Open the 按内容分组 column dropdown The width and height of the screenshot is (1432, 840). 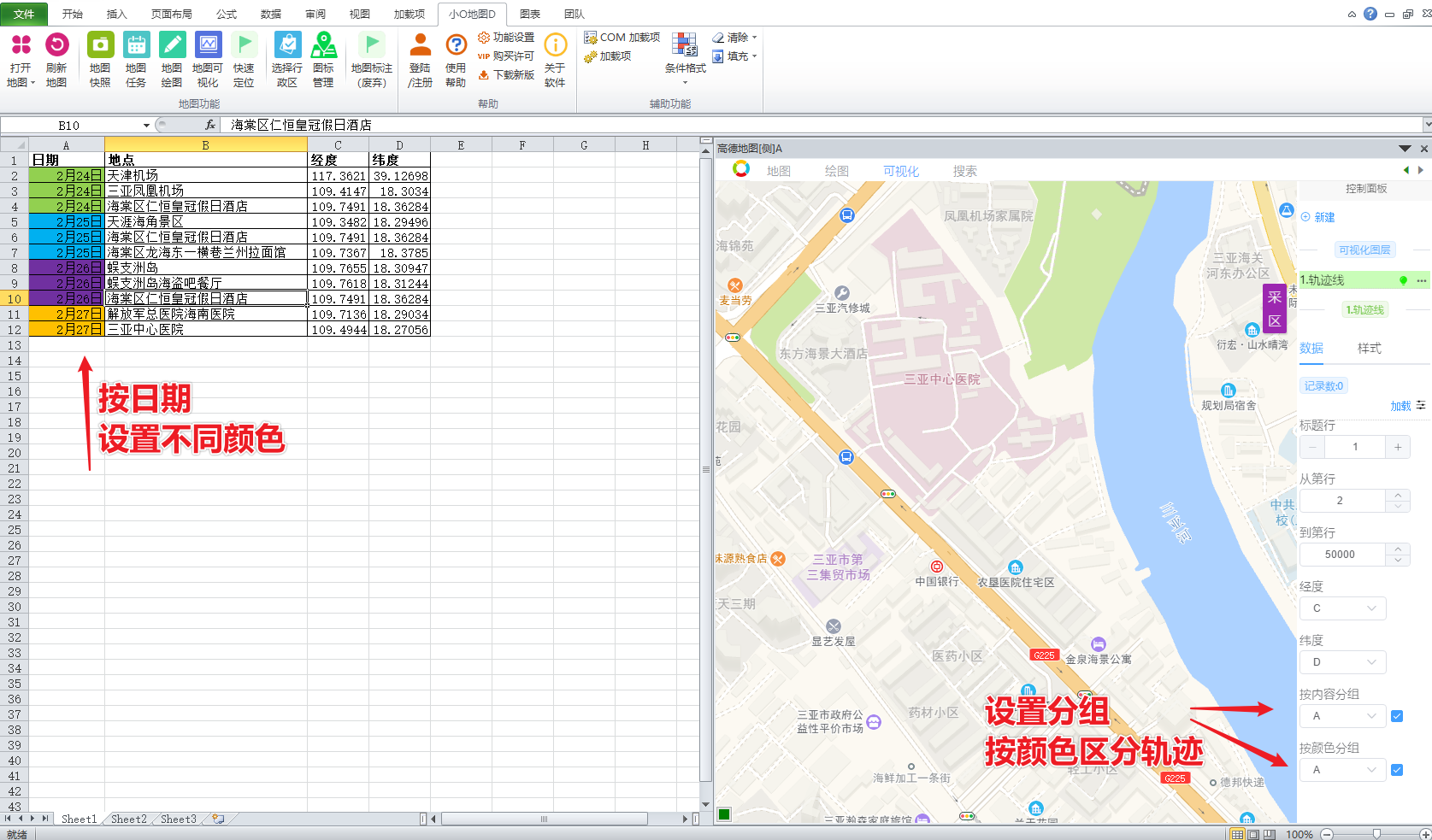tap(1343, 716)
